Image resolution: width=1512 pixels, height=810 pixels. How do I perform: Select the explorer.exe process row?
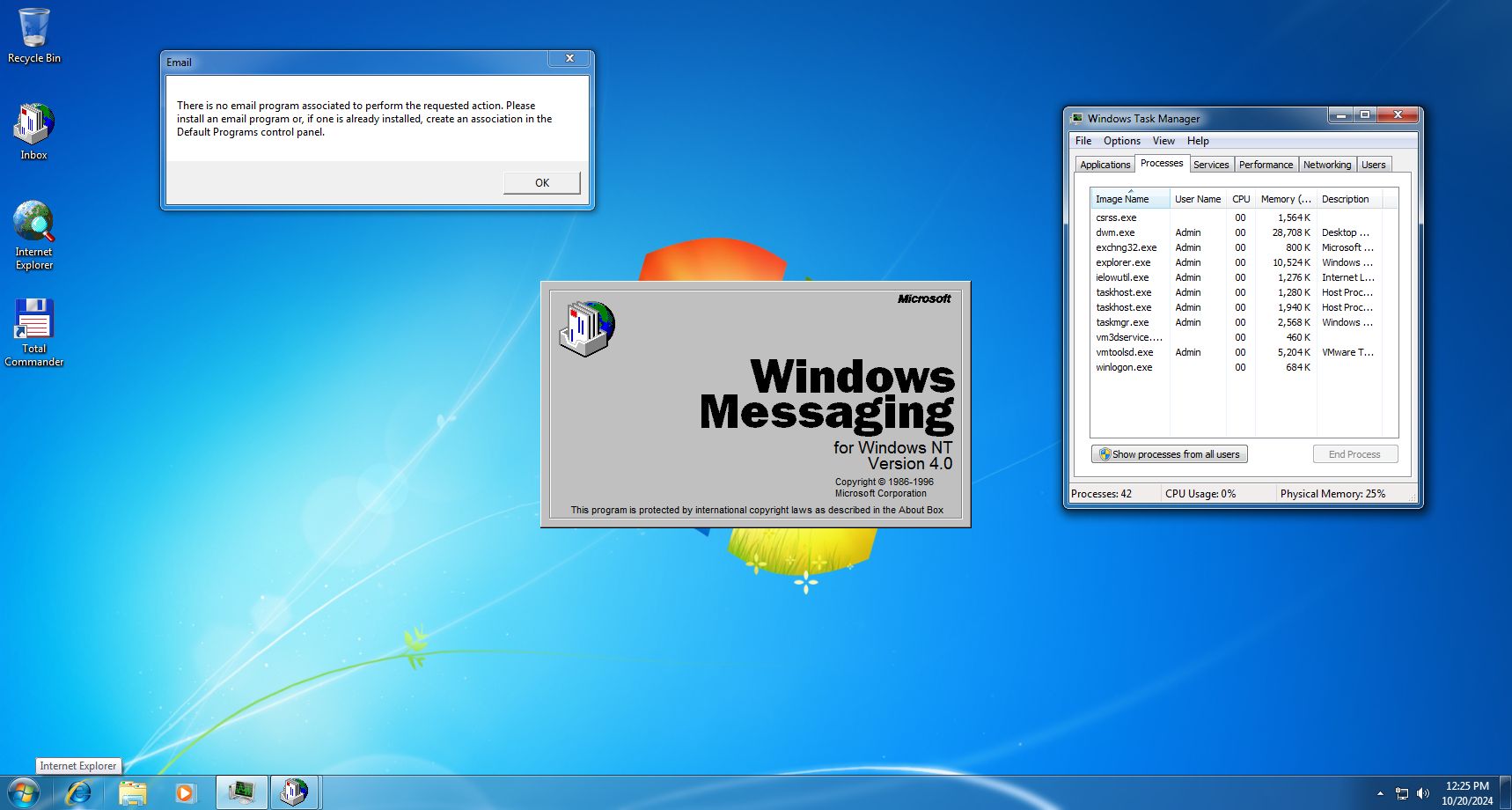pos(1237,262)
